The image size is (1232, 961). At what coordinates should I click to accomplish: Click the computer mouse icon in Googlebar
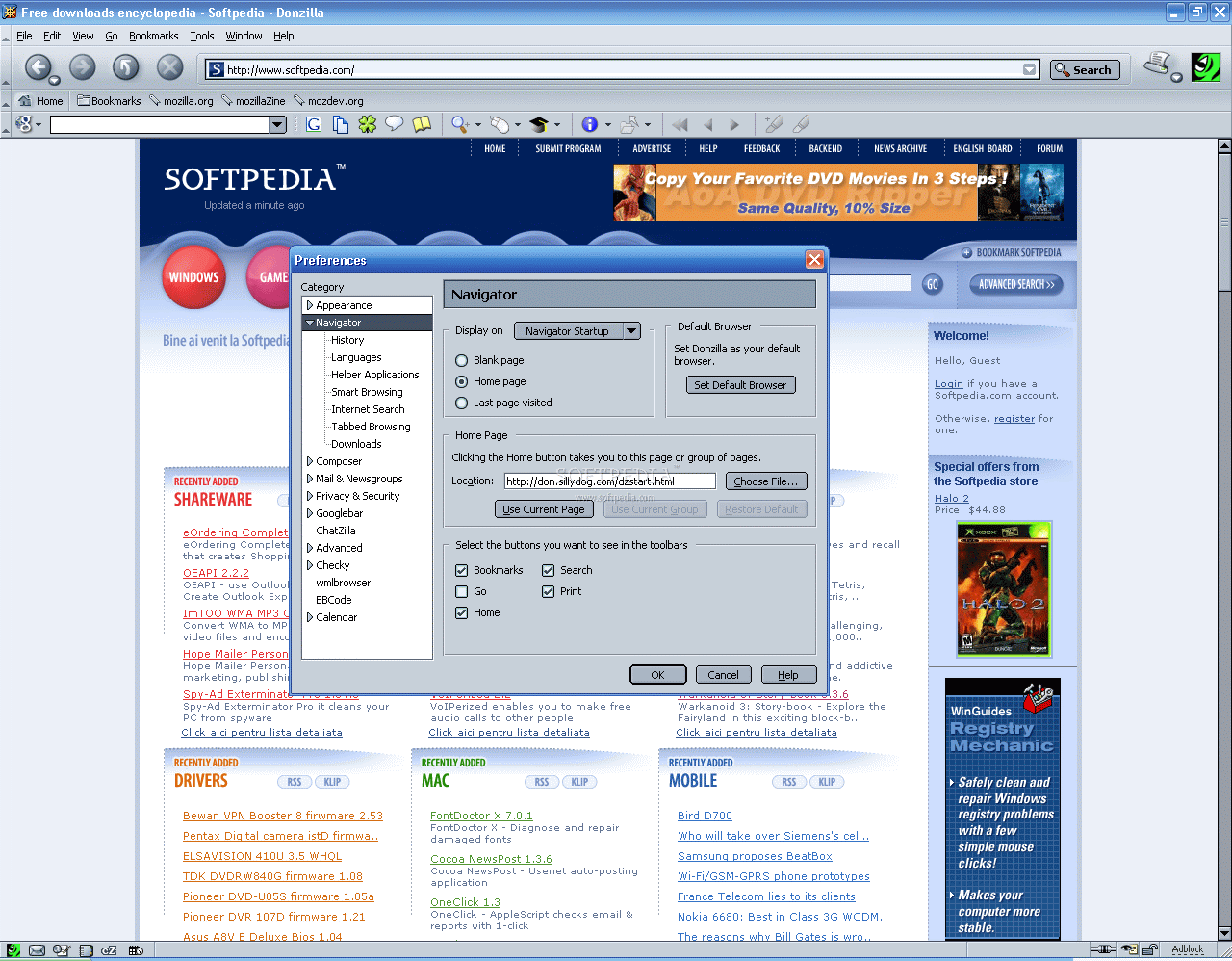(x=499, y=124)
